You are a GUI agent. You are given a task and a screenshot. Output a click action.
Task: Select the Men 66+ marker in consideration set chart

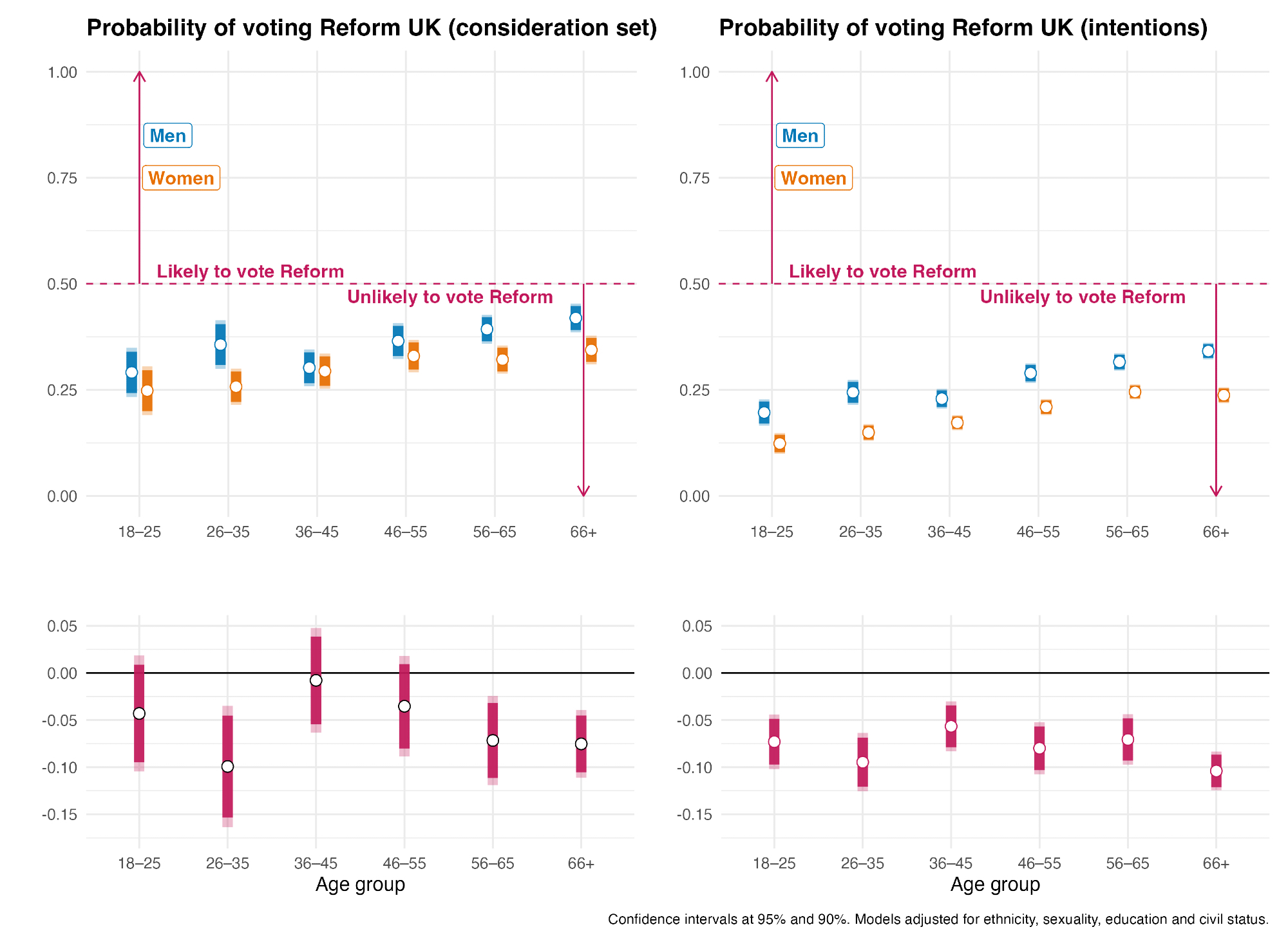point(576,318)
